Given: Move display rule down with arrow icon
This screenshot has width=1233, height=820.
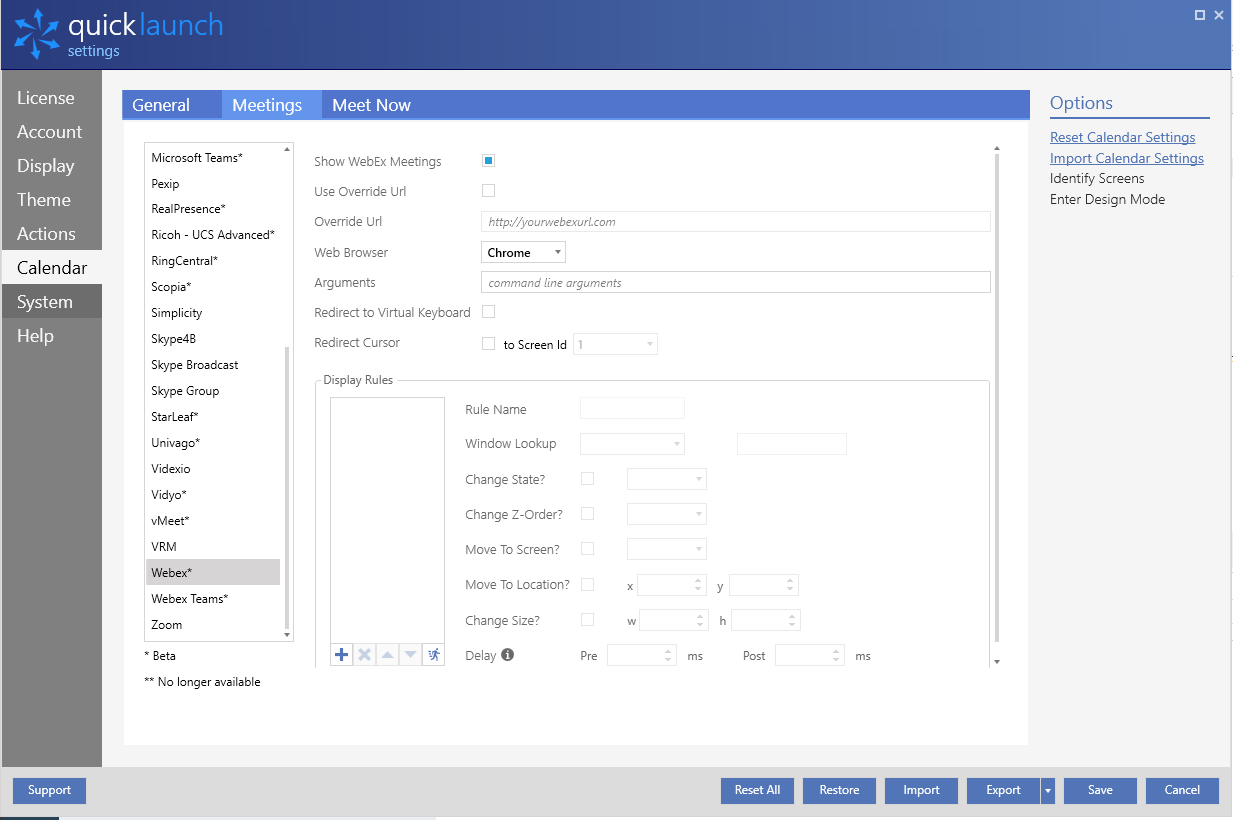Looking at the screenshot, I should coord(410,655).
